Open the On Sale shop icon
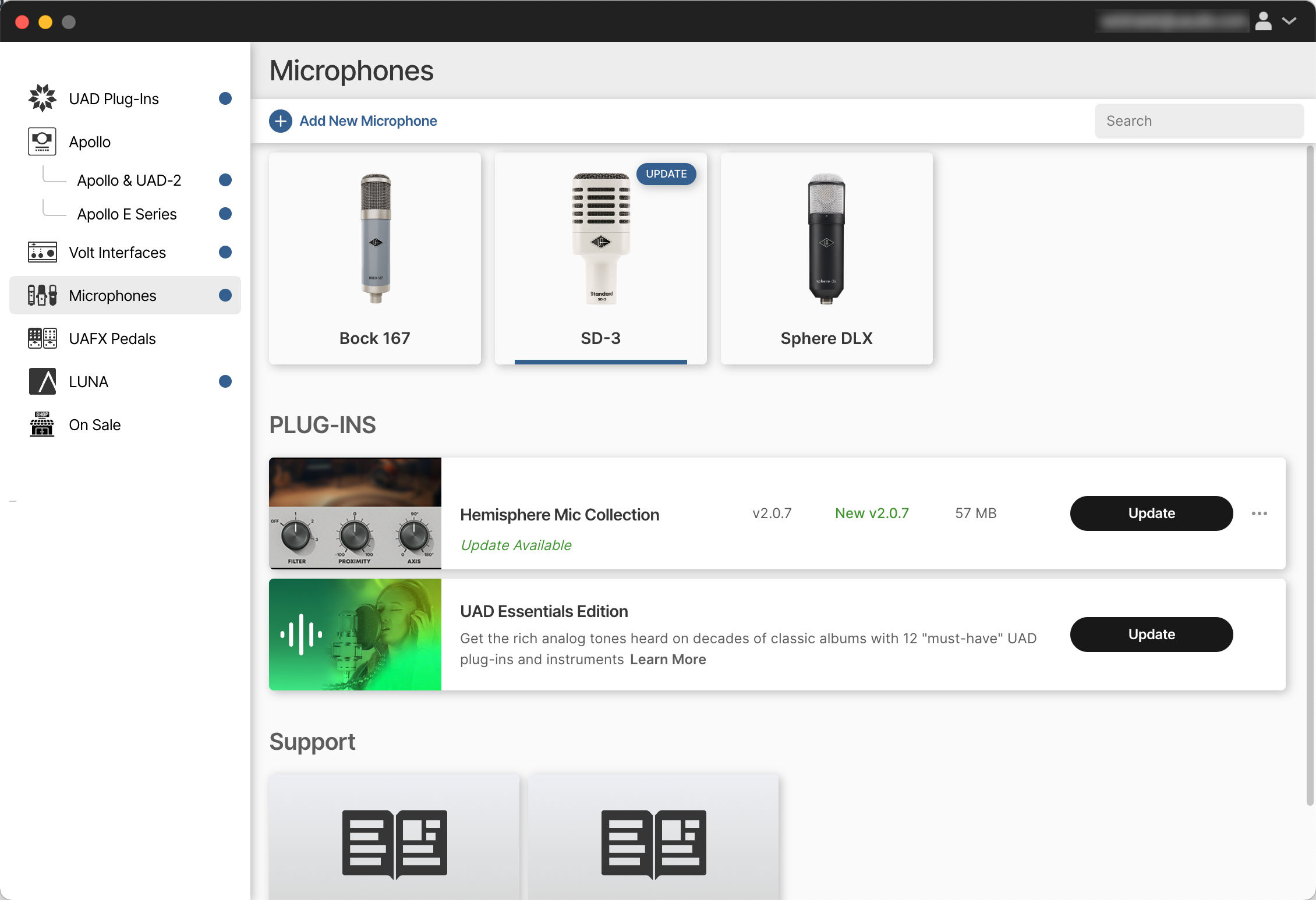Viewport: 1316px width, 900px height. (41, 424)
